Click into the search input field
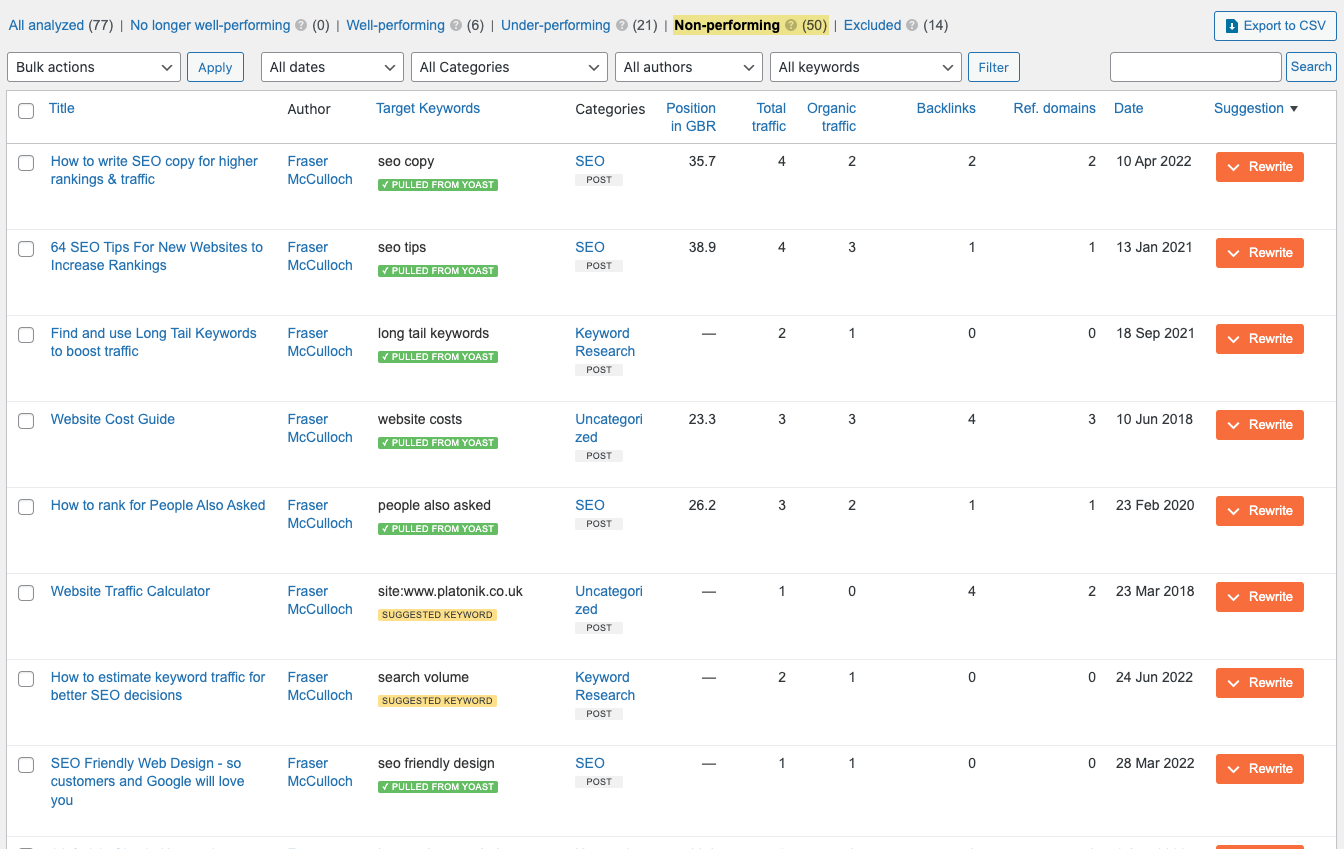 click(x=1195, y=66)
